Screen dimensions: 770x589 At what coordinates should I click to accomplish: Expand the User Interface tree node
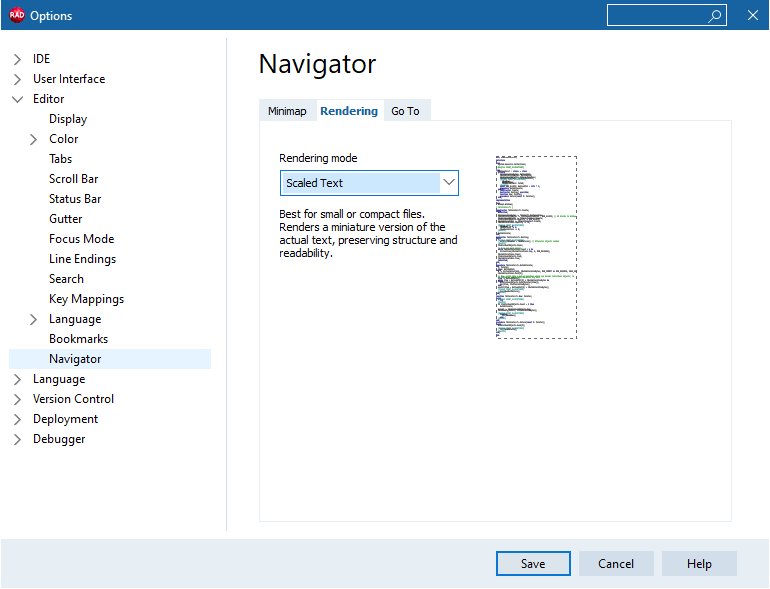pyautogui.click(x=17, y=79)
